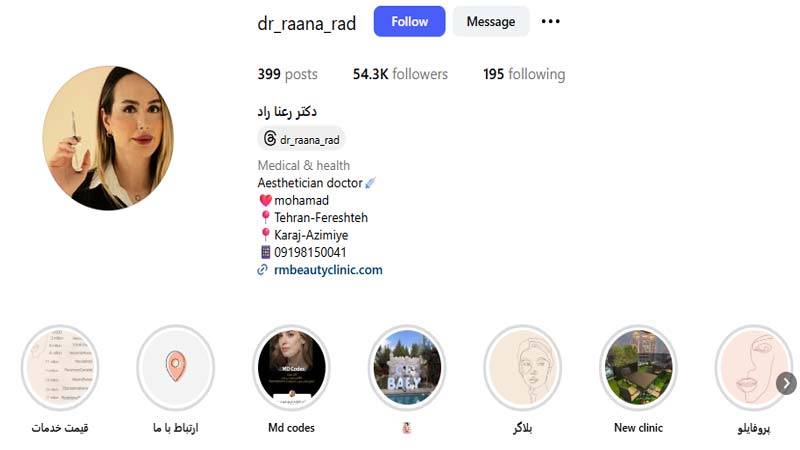
Task: View the 195 following list
Action: pyautogui.click(x=524, y=74)
